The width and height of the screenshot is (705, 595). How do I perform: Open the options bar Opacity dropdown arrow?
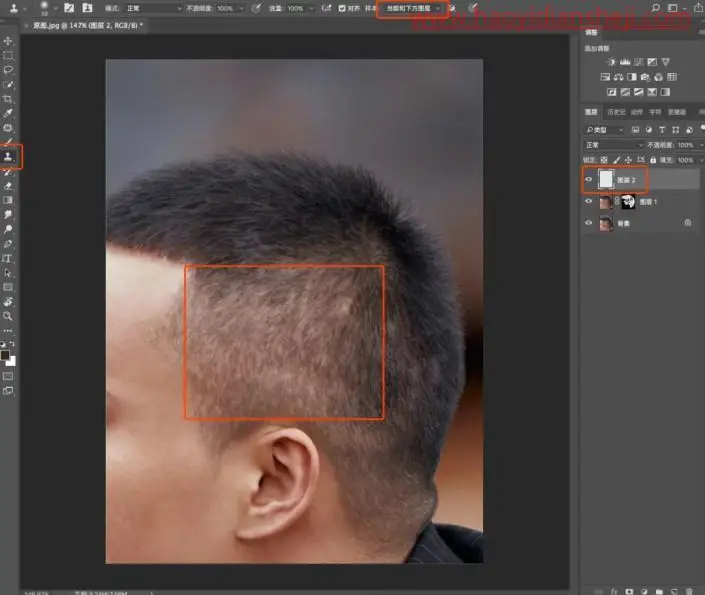coord(242,9)
